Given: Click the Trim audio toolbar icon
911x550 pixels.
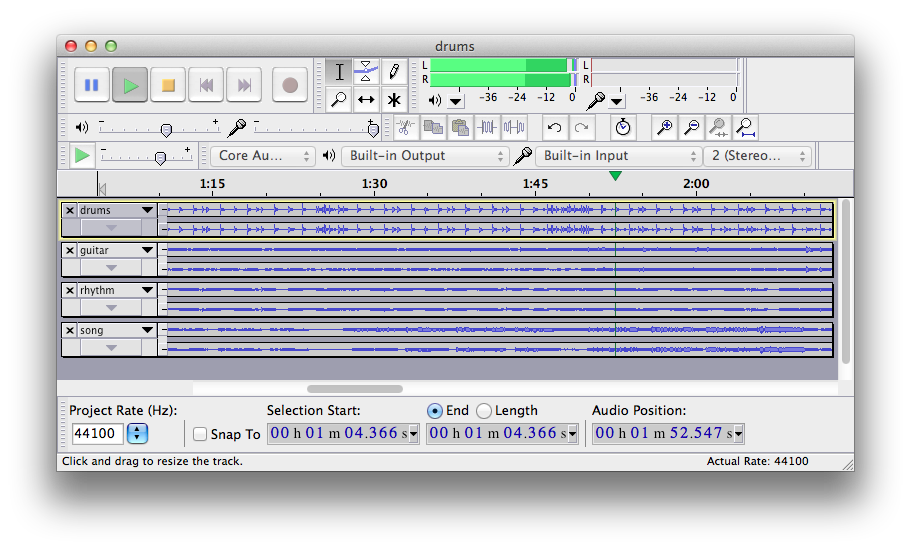Looking at the screenshot, I should [487, 127].
